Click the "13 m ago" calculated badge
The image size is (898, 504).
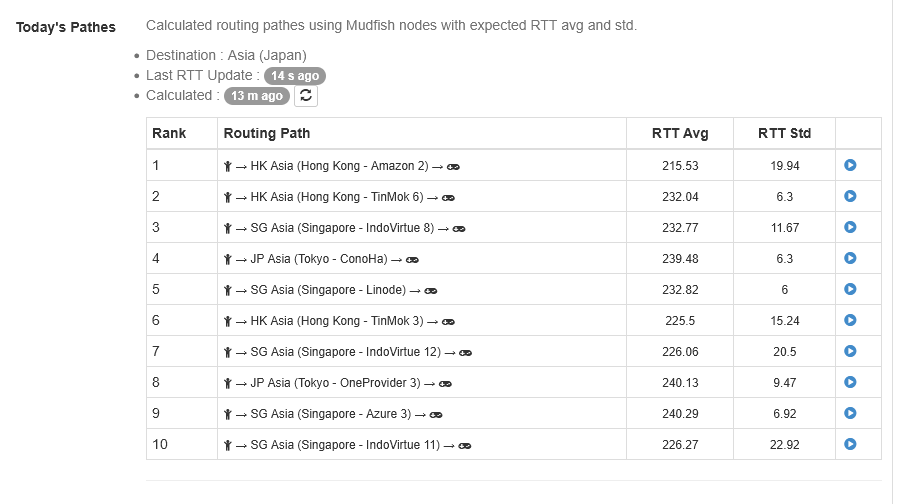257,96
